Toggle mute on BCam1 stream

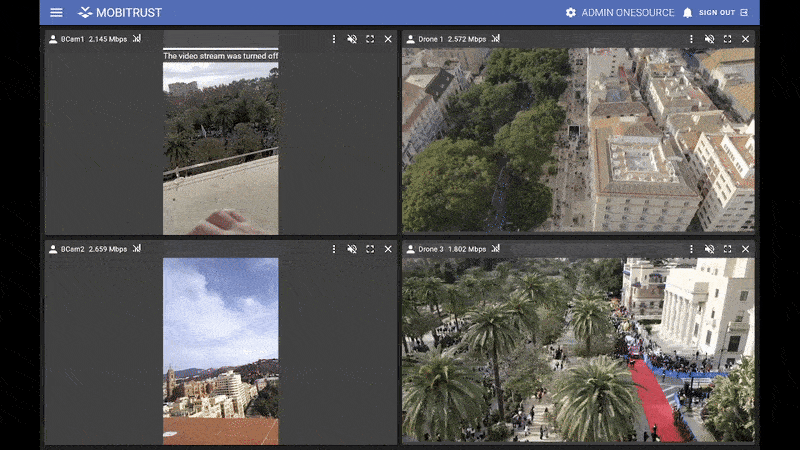352,39
